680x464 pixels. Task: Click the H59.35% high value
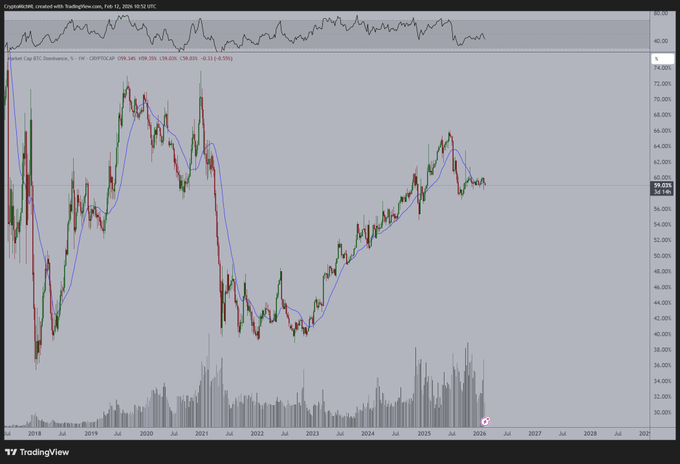click(147, 58)
